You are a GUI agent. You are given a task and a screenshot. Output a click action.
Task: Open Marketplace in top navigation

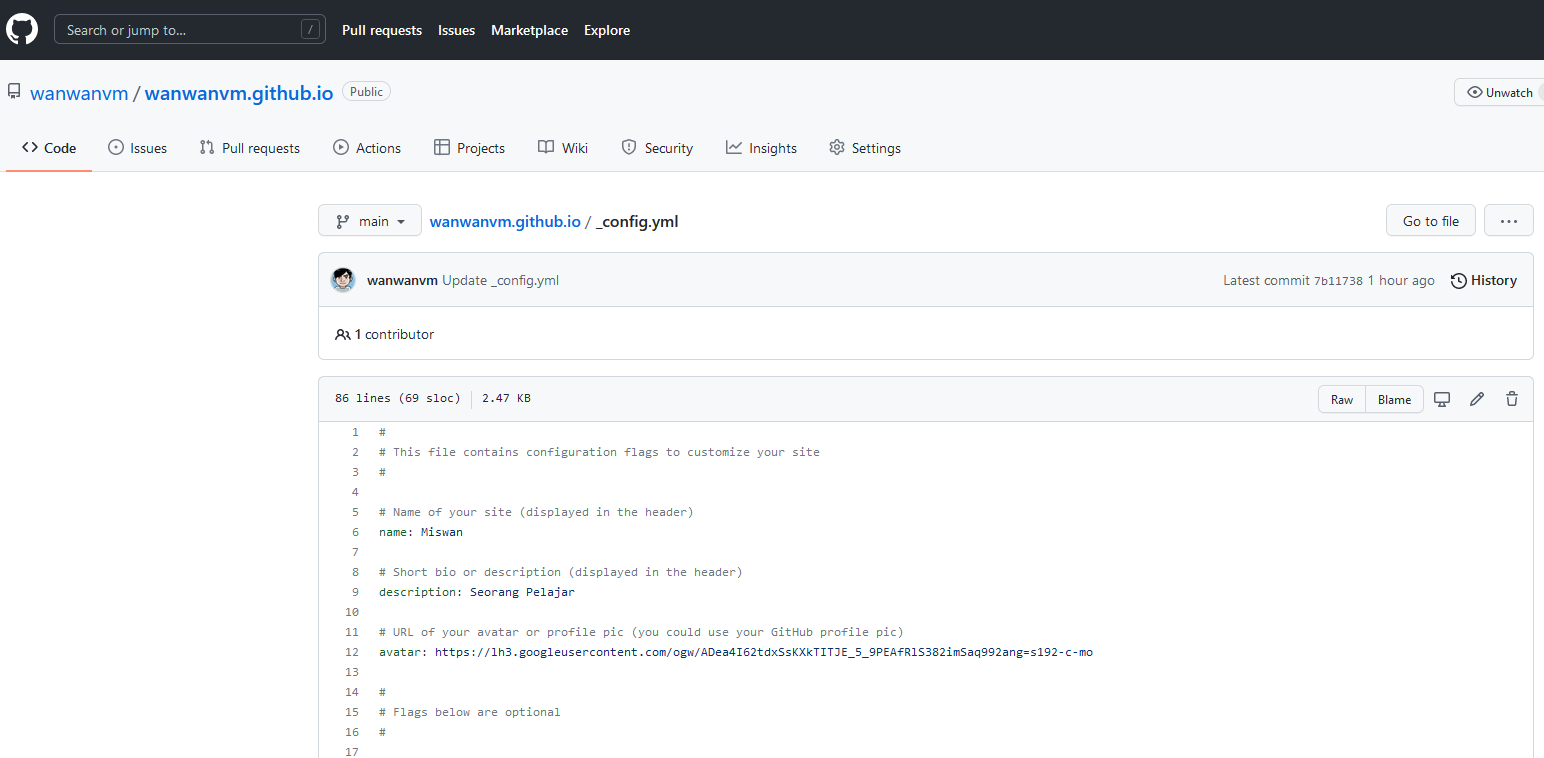click(529, 30)
